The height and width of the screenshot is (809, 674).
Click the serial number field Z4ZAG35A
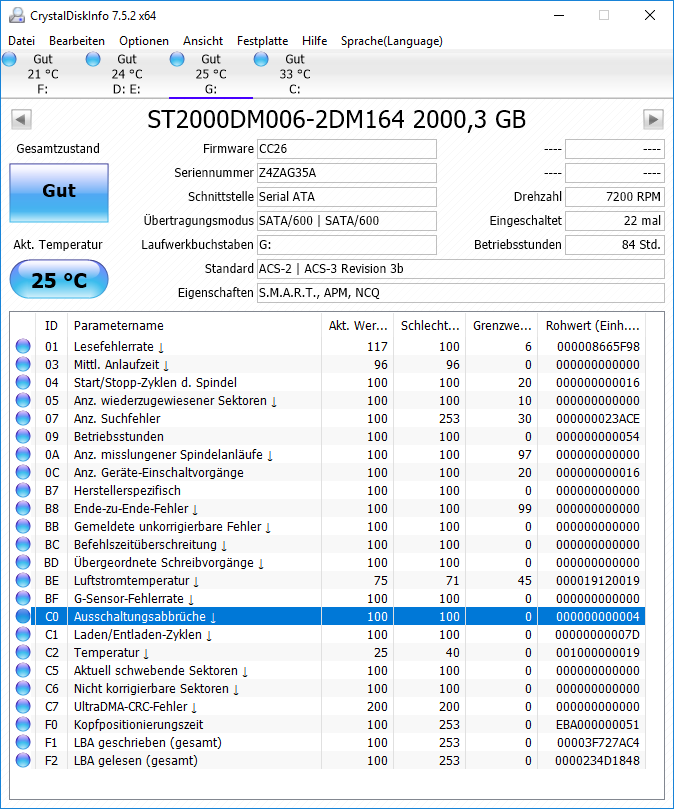(347, 173)
